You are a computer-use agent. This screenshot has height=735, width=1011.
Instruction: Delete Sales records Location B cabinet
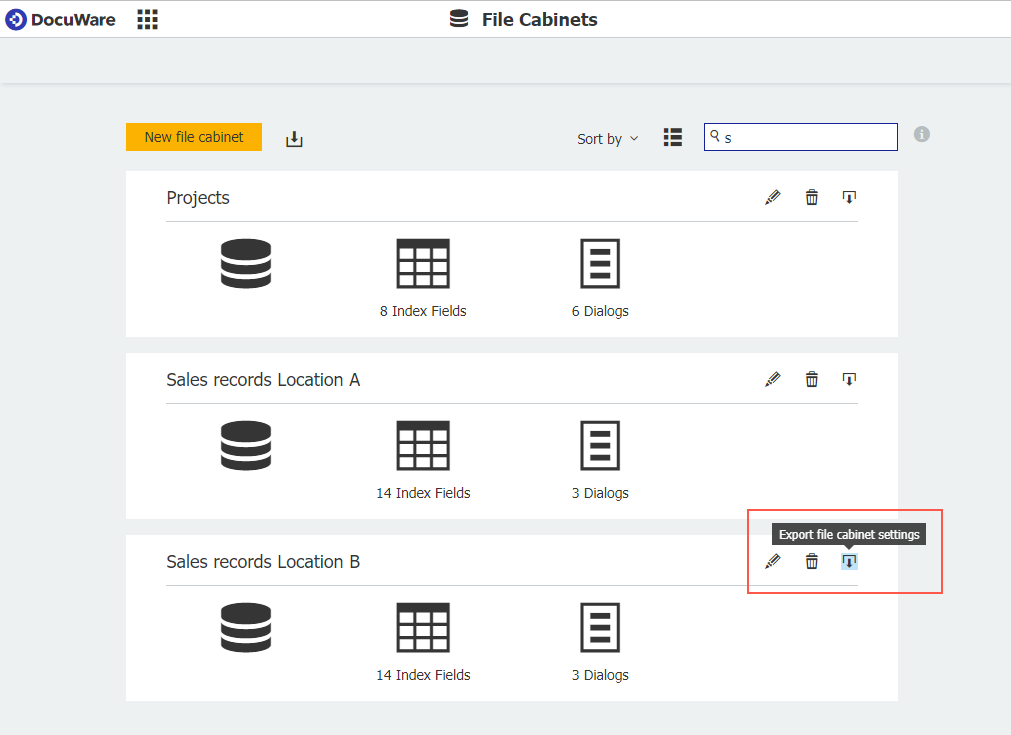(x=811, y=561)
